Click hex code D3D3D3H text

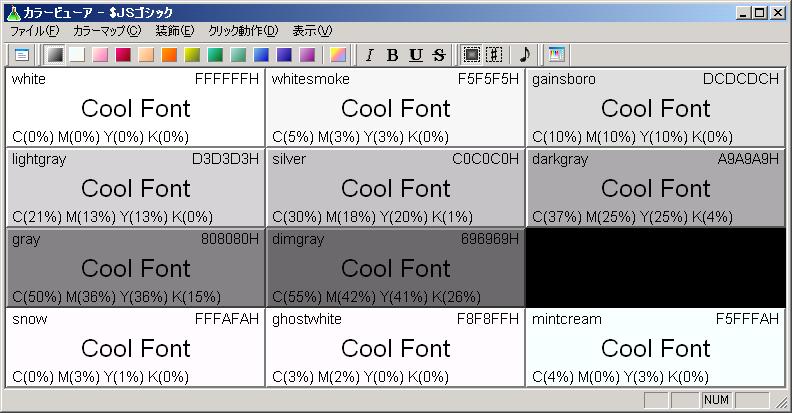225,159
